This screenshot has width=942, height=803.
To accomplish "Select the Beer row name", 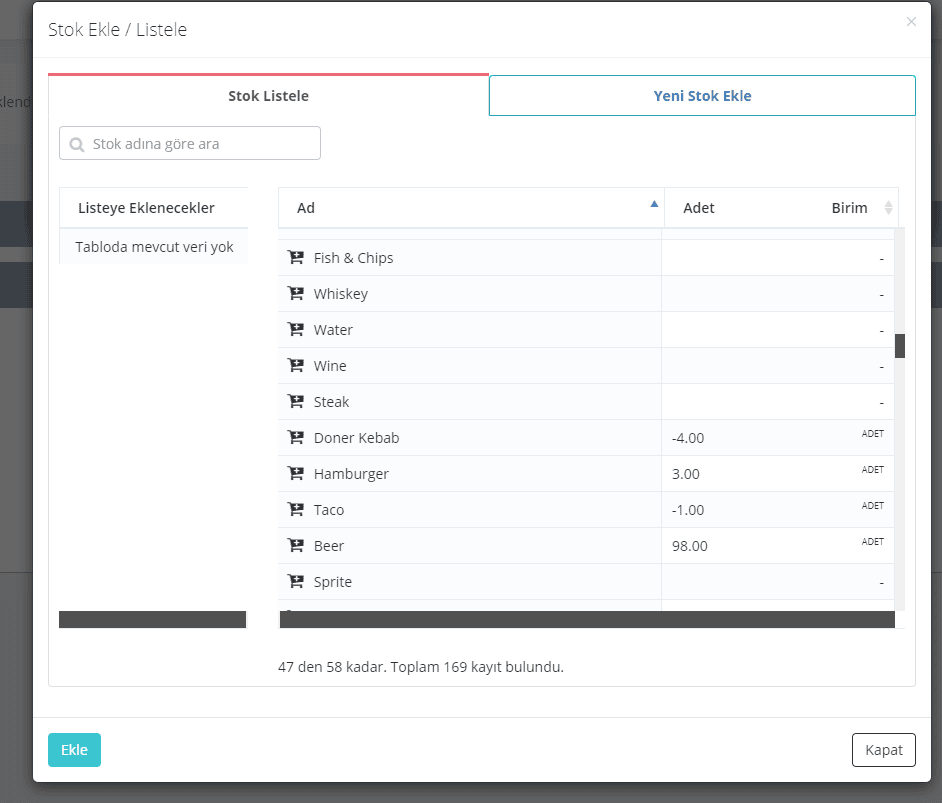I will 329,547.
